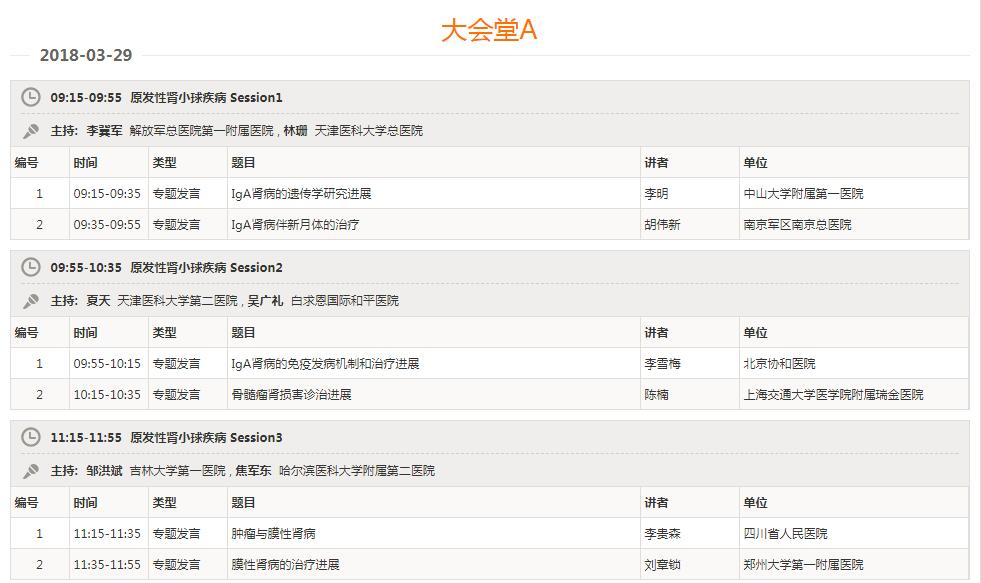Image resolution: width=981 pixels, height=583 pixels.
Task: Click the clock icon for Session2
Action: (x=29, y=268)
